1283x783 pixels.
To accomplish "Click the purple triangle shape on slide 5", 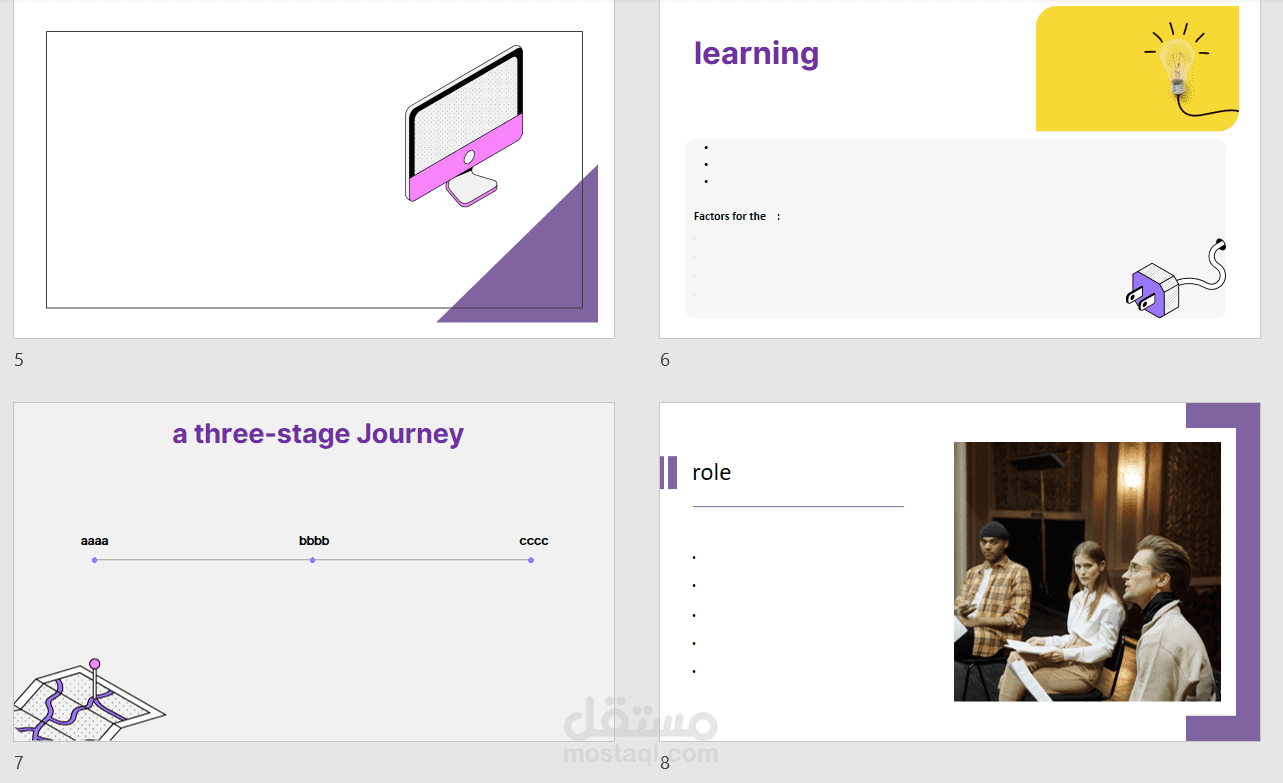I will pyautogui.click(x=545, y=268).
